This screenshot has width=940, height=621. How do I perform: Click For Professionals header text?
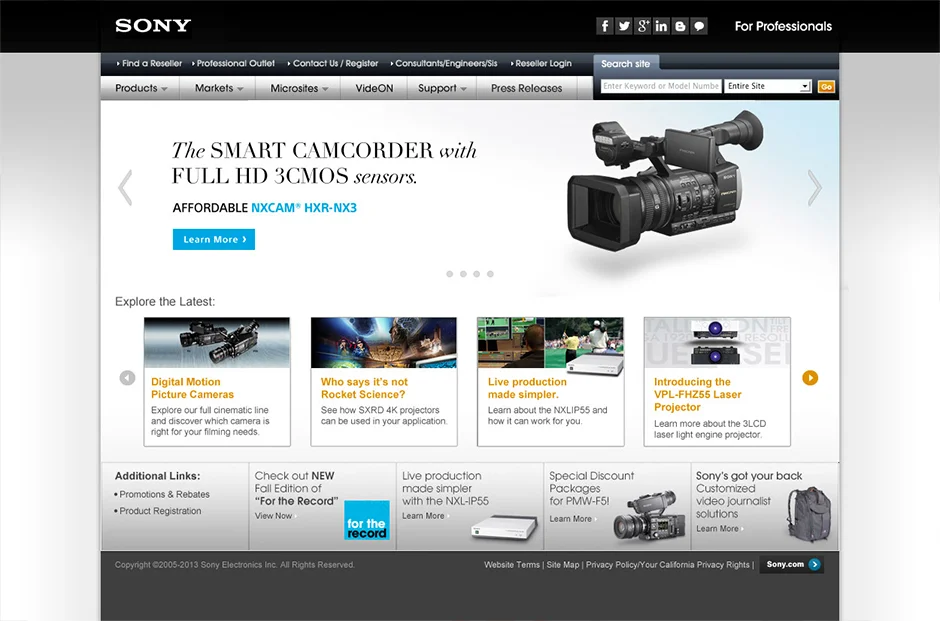pyautogui.click(x=783, y=26)
